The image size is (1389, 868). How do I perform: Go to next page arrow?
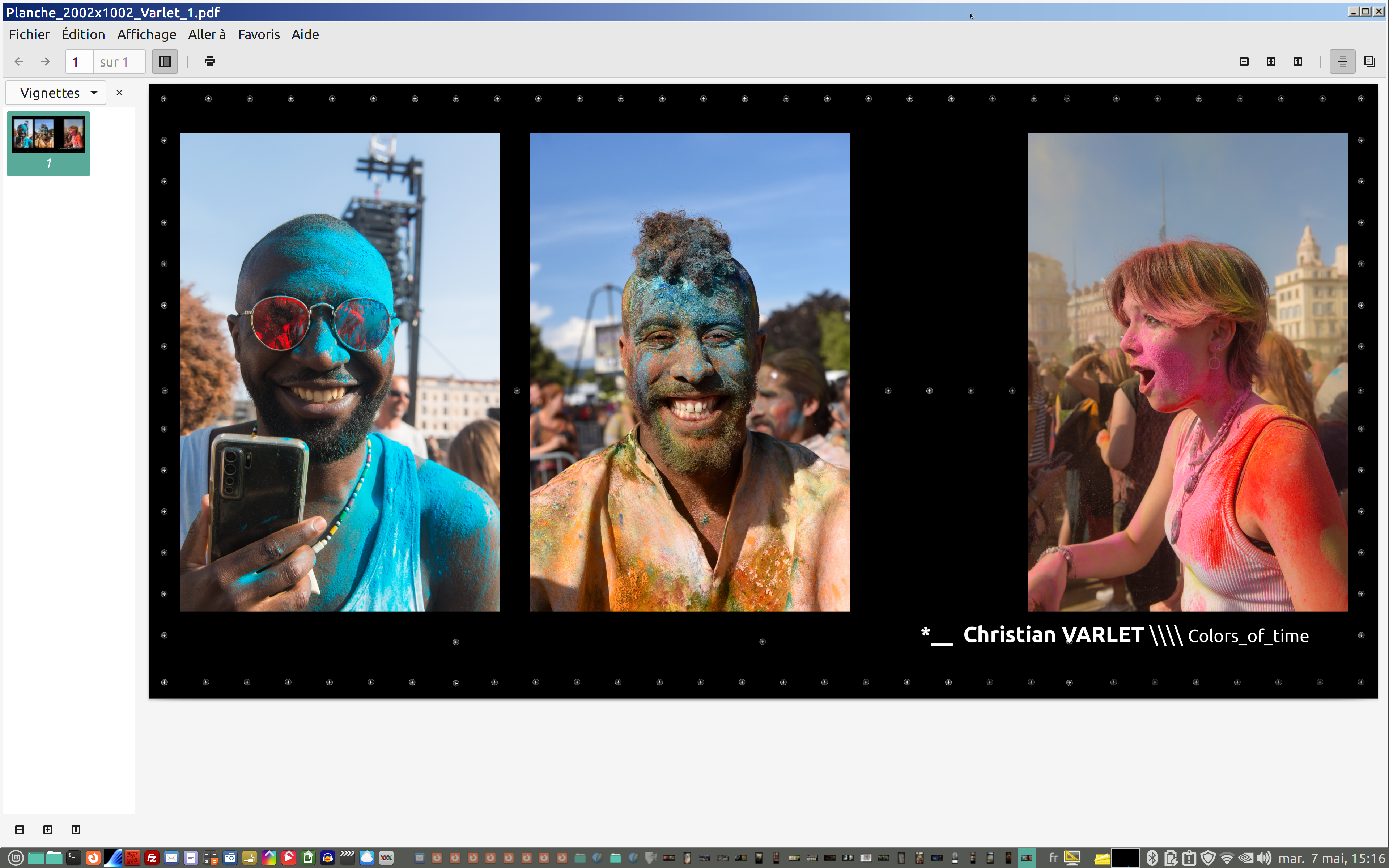(x=45, y=61)
